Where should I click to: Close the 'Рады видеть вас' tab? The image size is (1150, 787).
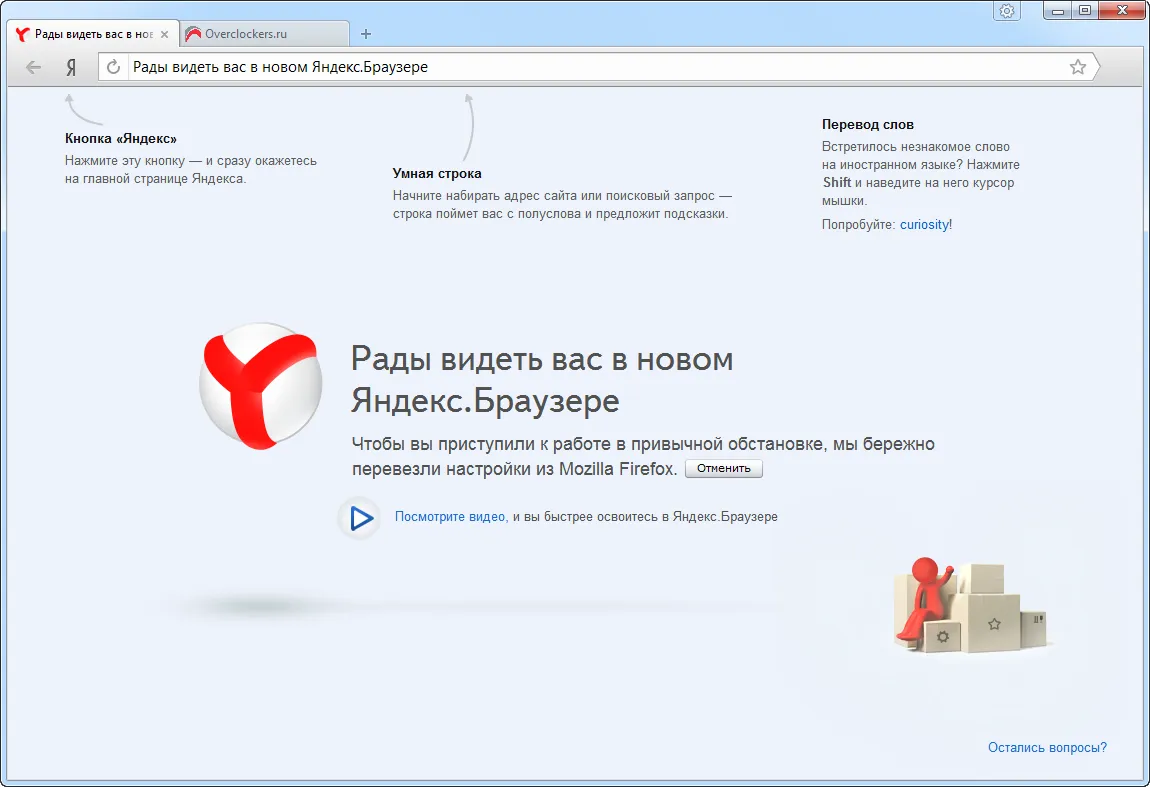pos(164,34)
